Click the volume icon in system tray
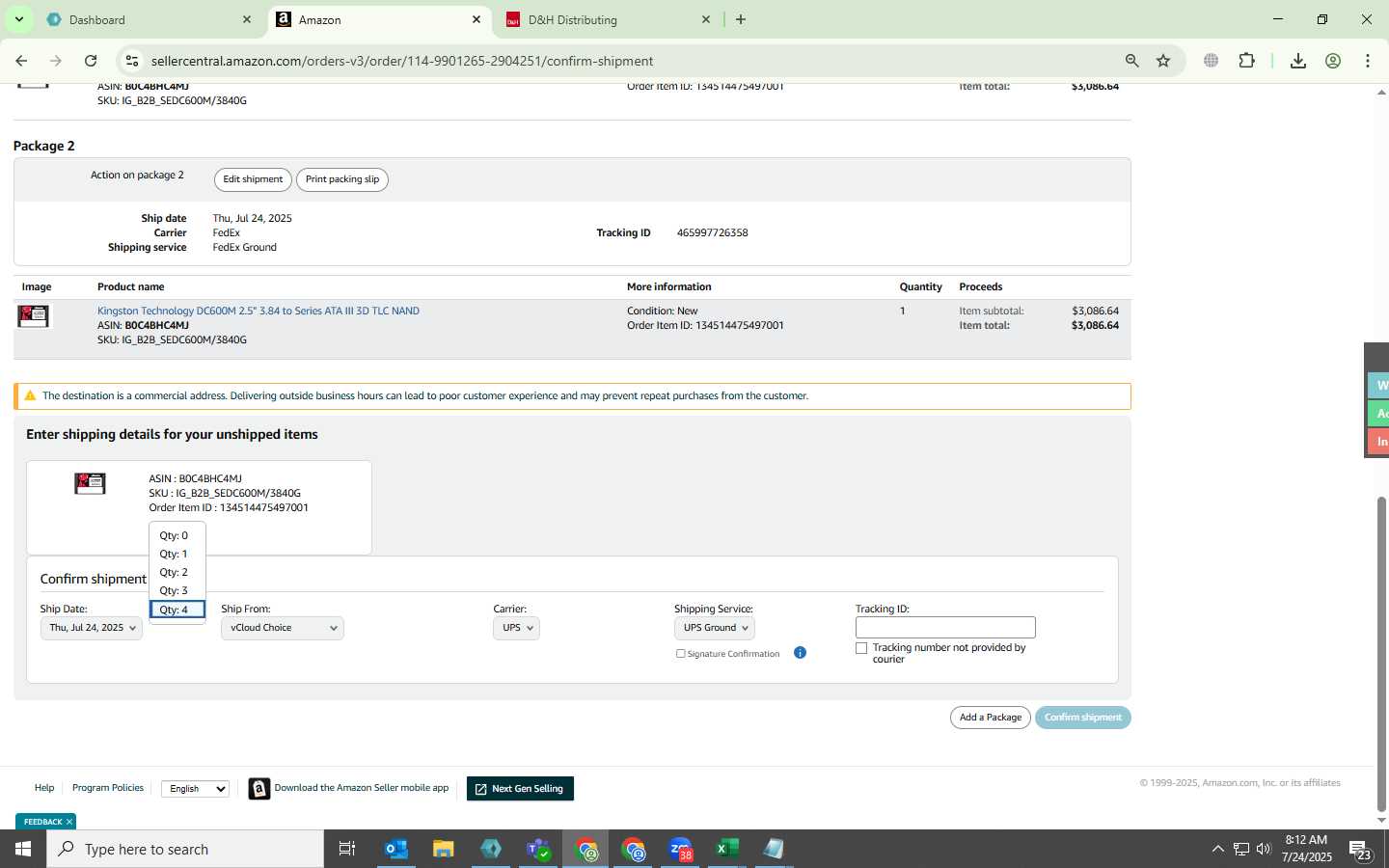This screenshot has height=868, width=1389. [x=1264, y=849]
